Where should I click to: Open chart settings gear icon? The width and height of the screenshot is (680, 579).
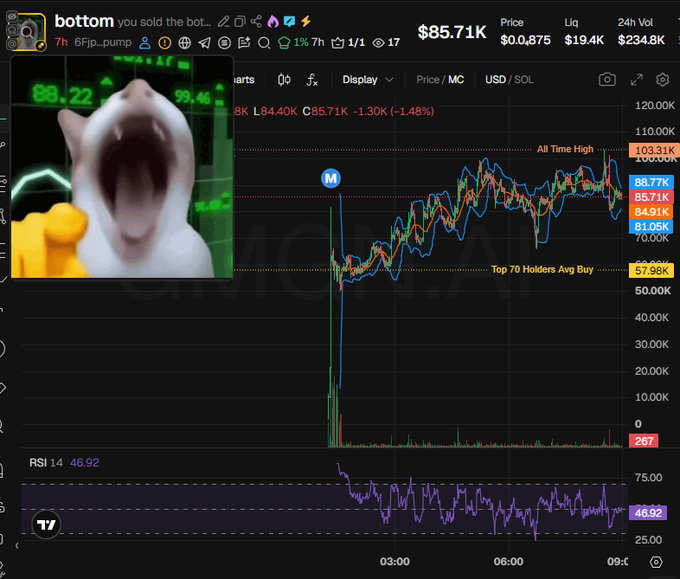[662, 80]
